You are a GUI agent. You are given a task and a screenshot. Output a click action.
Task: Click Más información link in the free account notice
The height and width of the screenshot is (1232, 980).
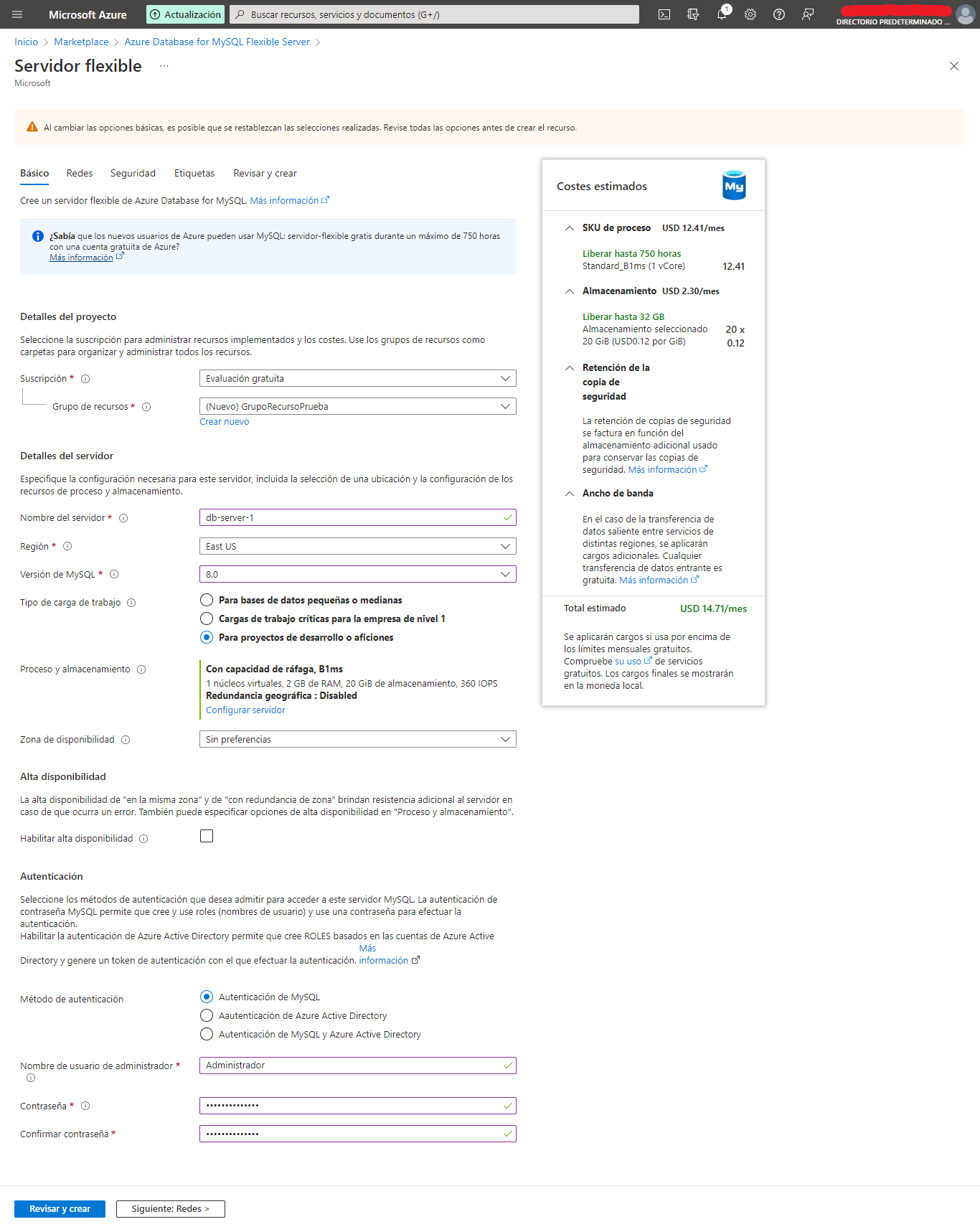[x=86, y=258]
